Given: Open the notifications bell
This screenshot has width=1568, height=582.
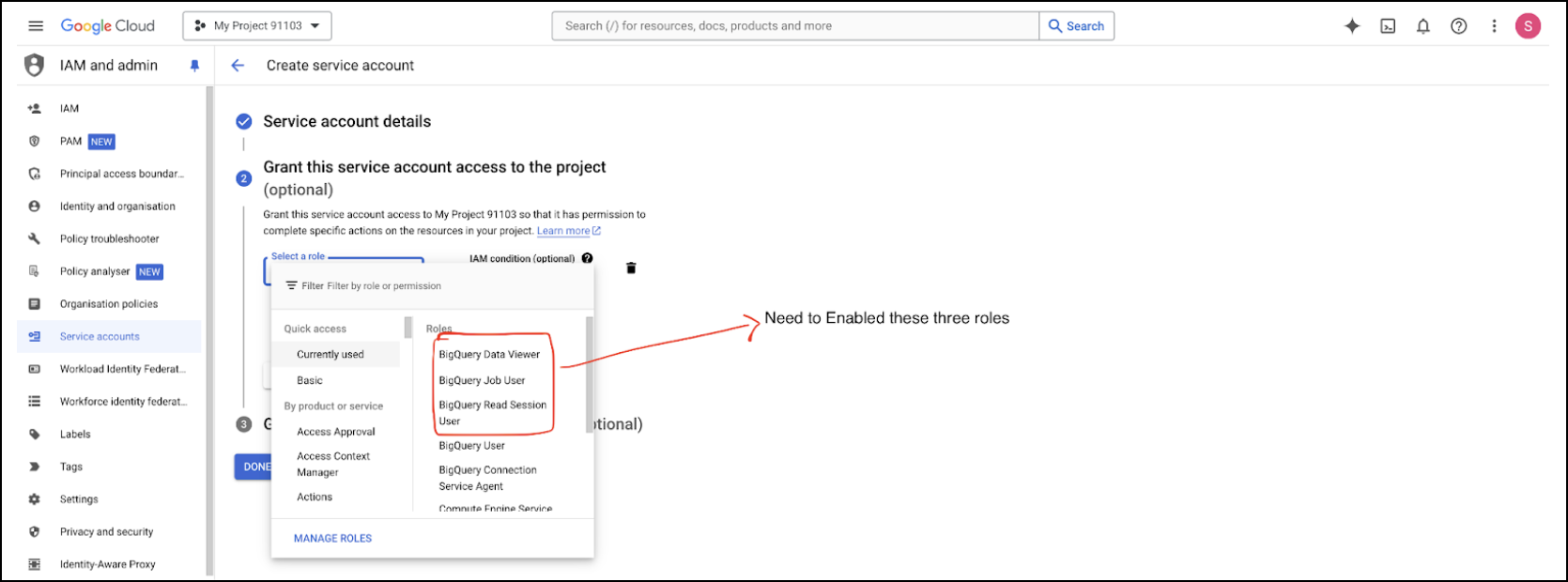Looking at the screenshot, I should click(1423, 26).
